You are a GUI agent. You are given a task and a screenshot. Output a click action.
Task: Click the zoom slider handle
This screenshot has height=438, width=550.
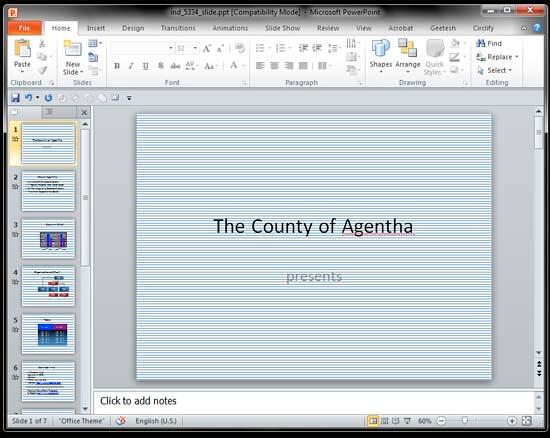click(464, 420)
